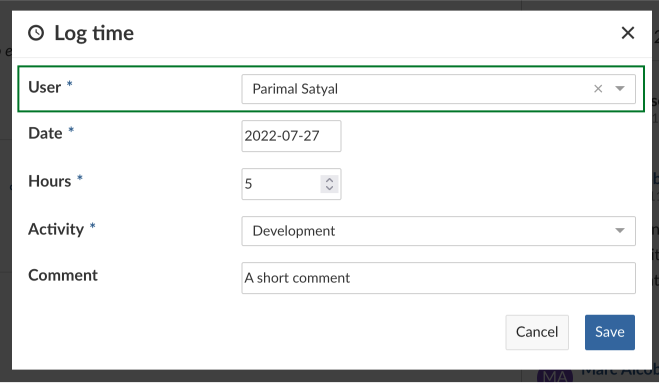Save the logged time
The width and height of the screenshot is (659, 383).
[610, 332]
